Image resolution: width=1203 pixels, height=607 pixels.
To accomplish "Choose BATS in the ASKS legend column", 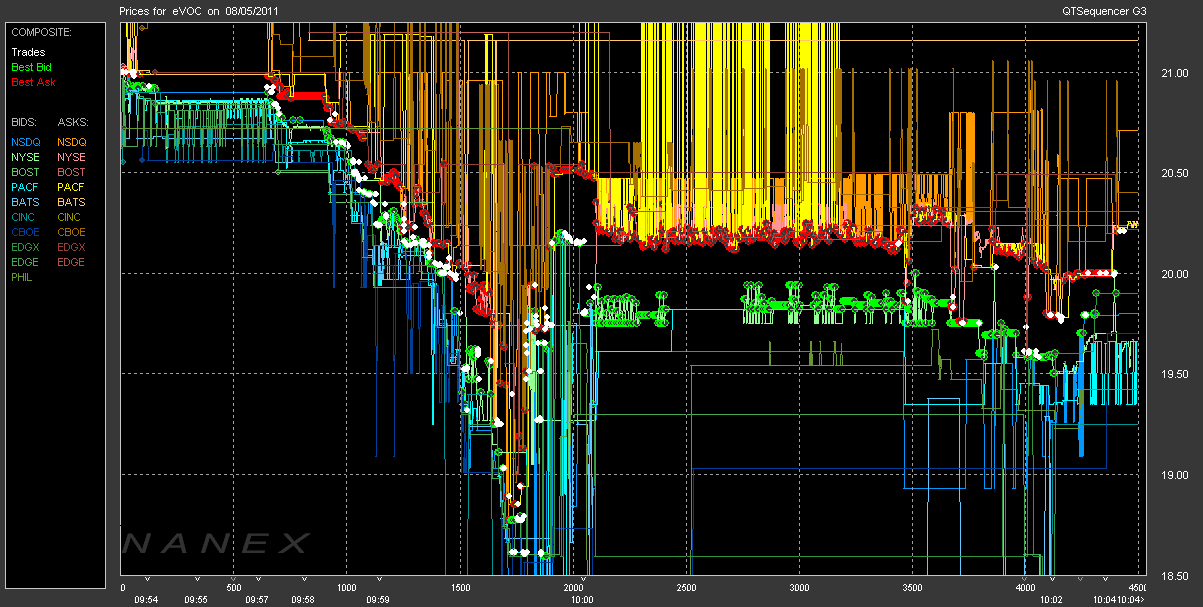I will 72,202.
